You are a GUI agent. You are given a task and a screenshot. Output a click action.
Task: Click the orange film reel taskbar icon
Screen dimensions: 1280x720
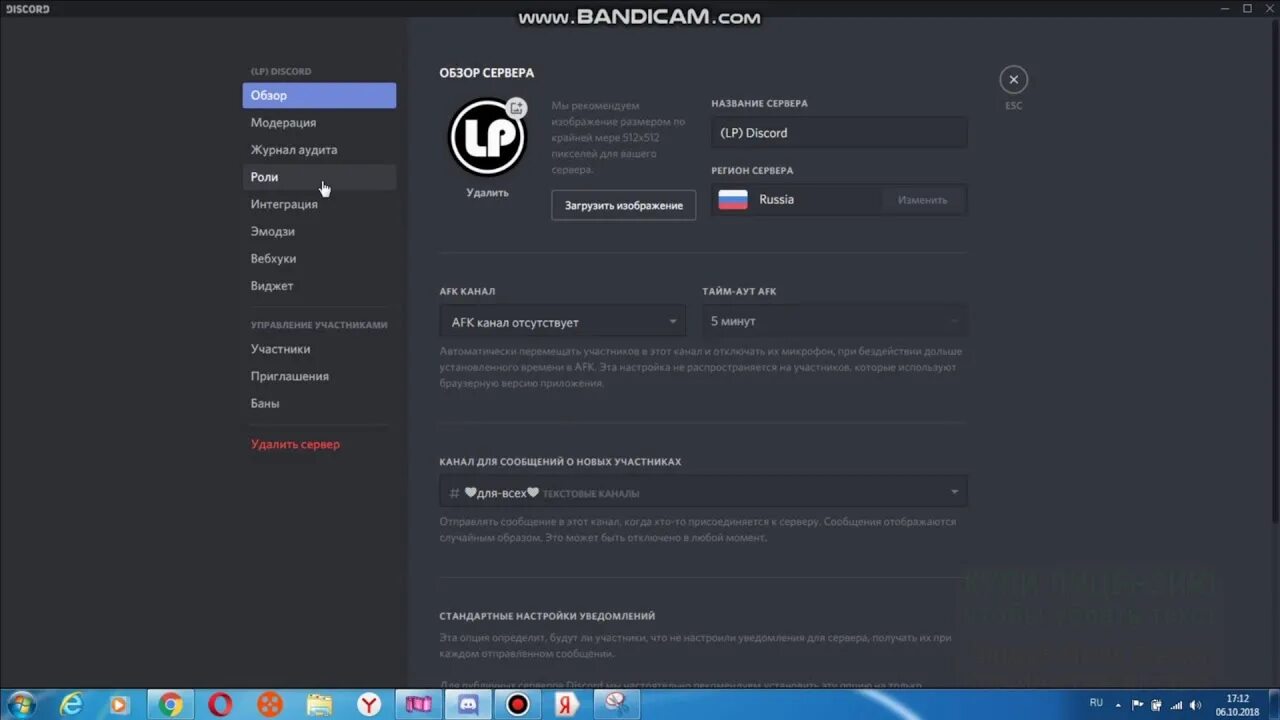pos(269,704)
